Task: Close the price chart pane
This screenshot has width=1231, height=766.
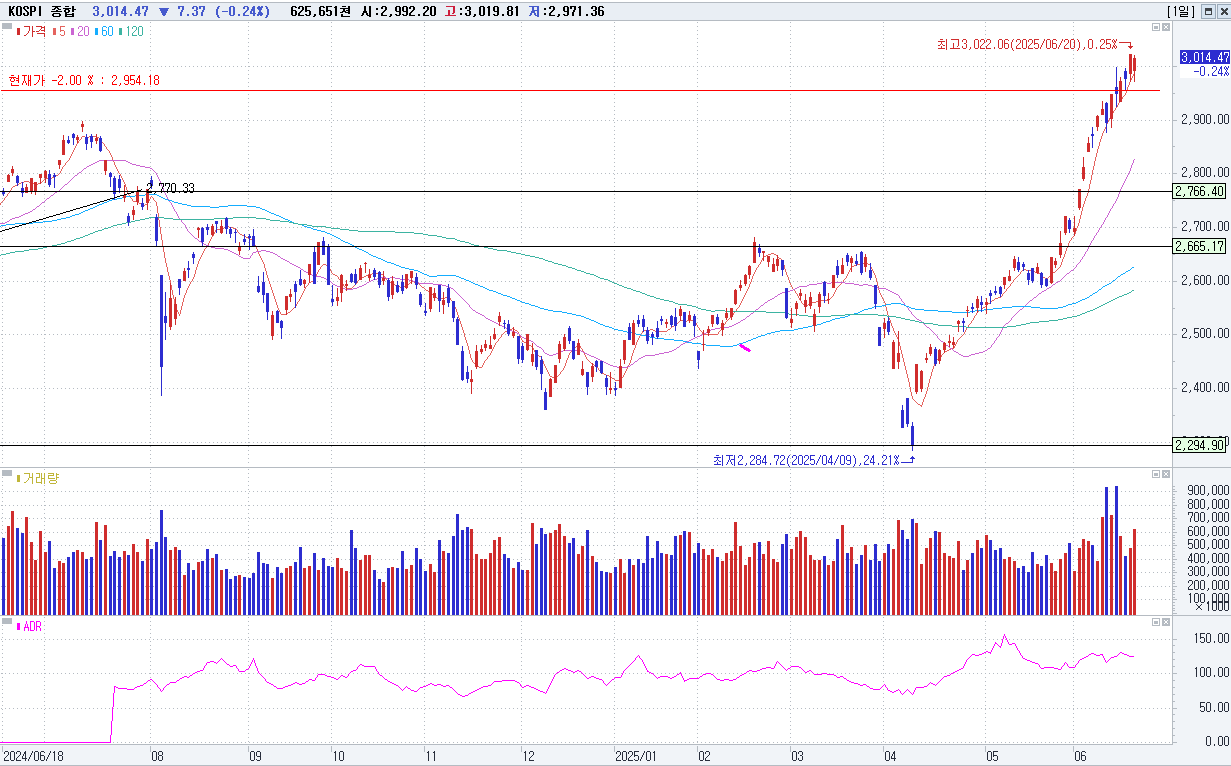Action: [1167, 27]
